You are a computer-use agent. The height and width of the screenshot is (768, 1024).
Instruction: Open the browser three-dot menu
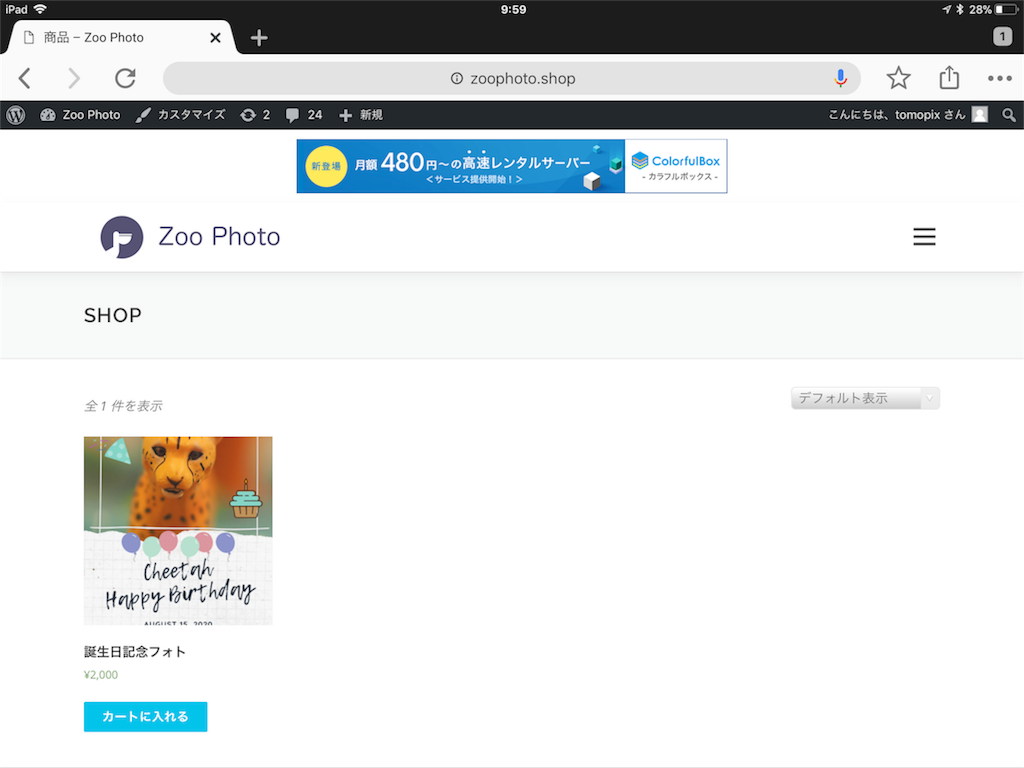tap(999, 78)
